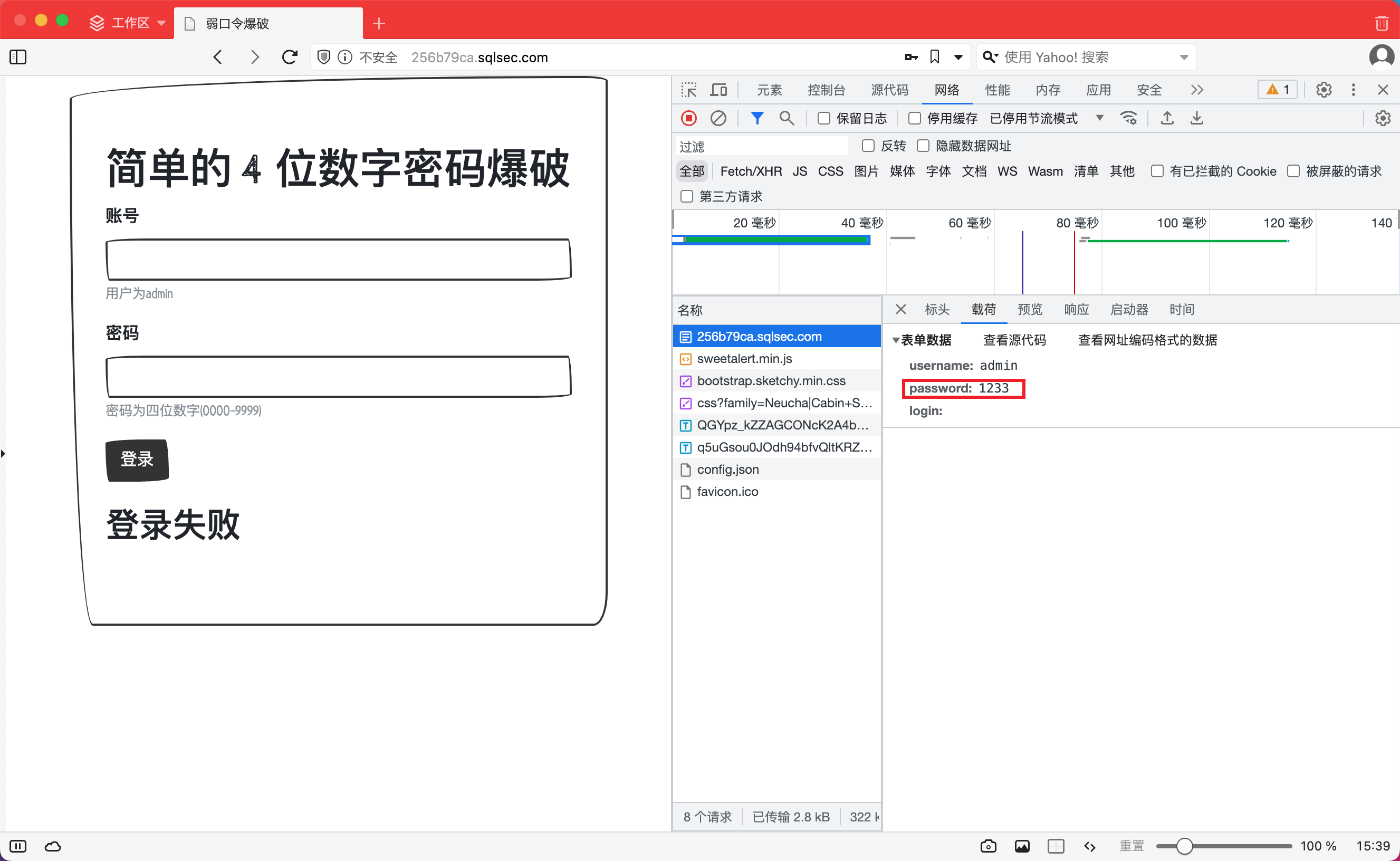Open DevTools three-dot menu

pos(1353,89)
